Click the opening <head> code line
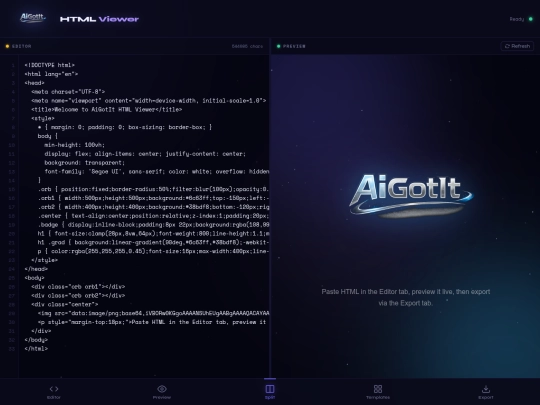Screen dimensions: 540x405 (34, 83)
